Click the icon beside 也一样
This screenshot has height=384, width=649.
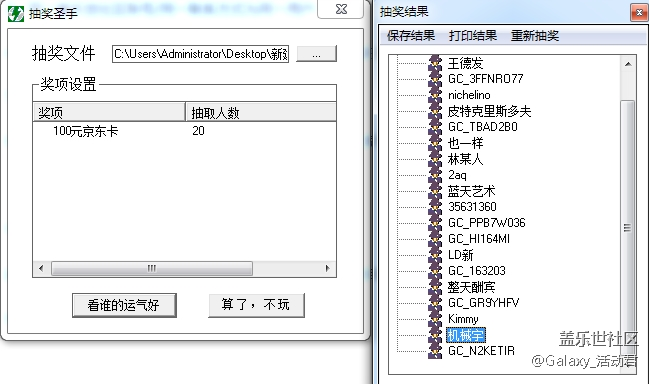click(x=435, y=143)
